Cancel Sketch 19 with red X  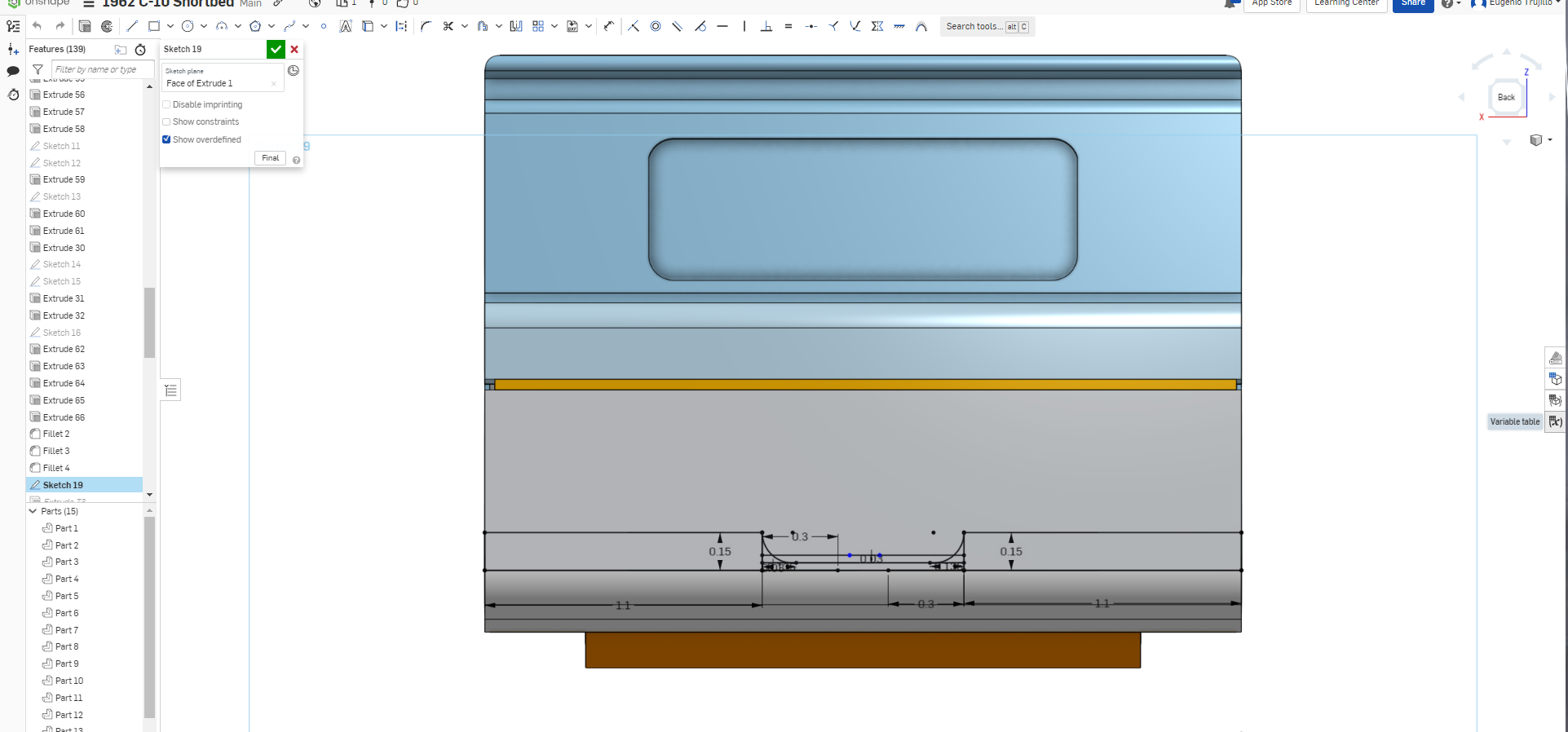tap(294, 49)
